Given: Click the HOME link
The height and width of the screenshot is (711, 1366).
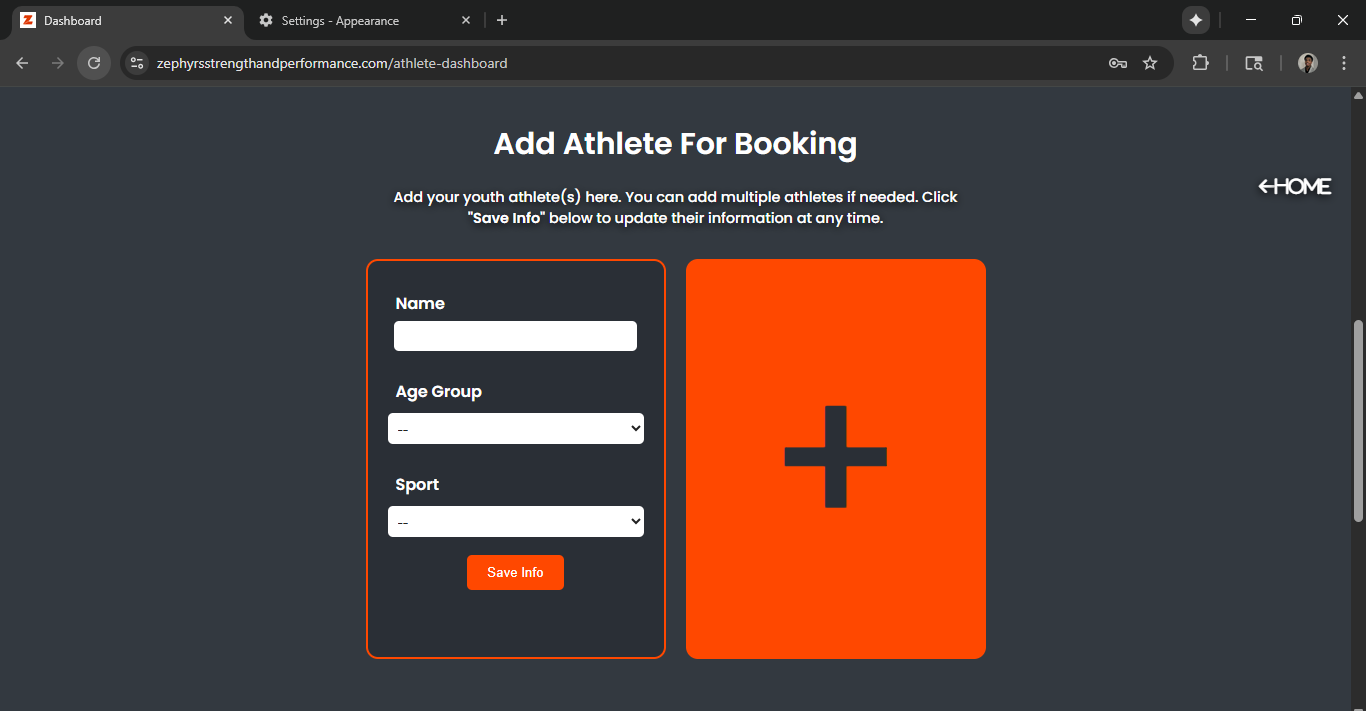Looking at the screenshot, I should point(1294,186).
